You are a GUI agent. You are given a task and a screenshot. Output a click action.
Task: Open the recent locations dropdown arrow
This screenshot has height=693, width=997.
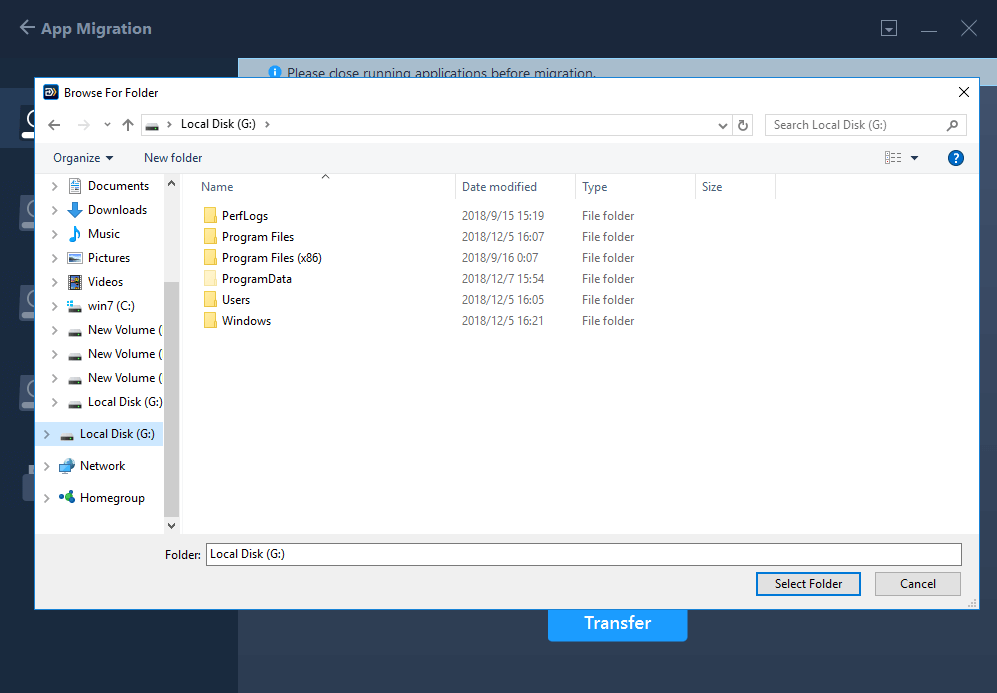107,125
